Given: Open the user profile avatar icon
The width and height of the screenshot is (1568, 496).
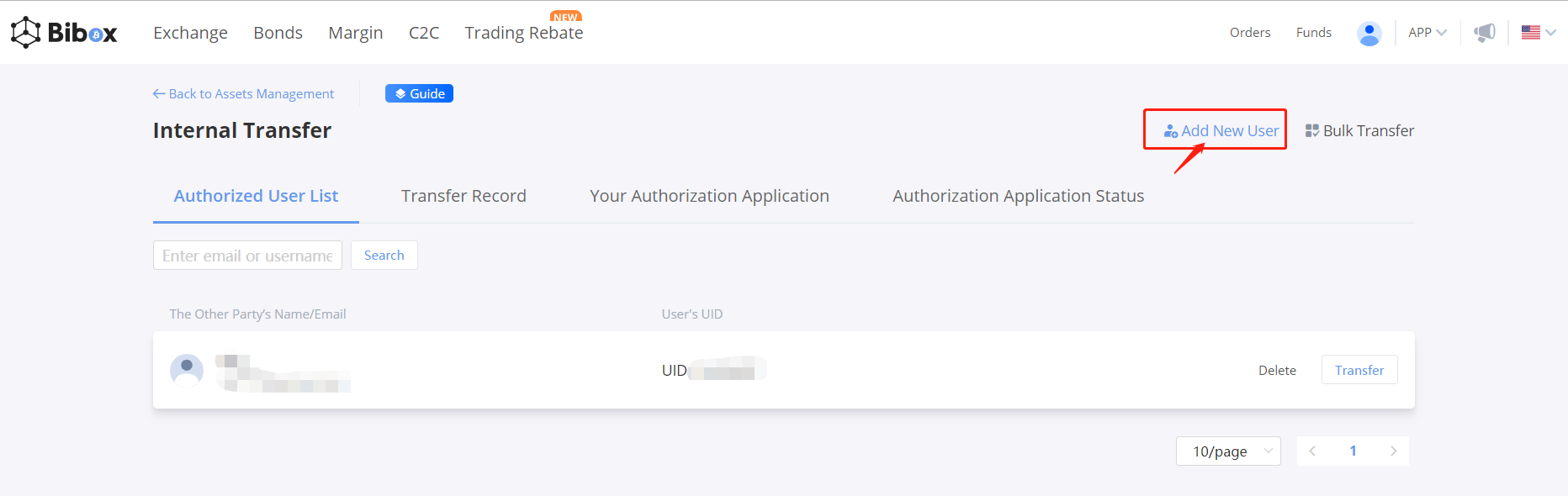Looking at the screenshot, I should click(x=1369, y=34).
